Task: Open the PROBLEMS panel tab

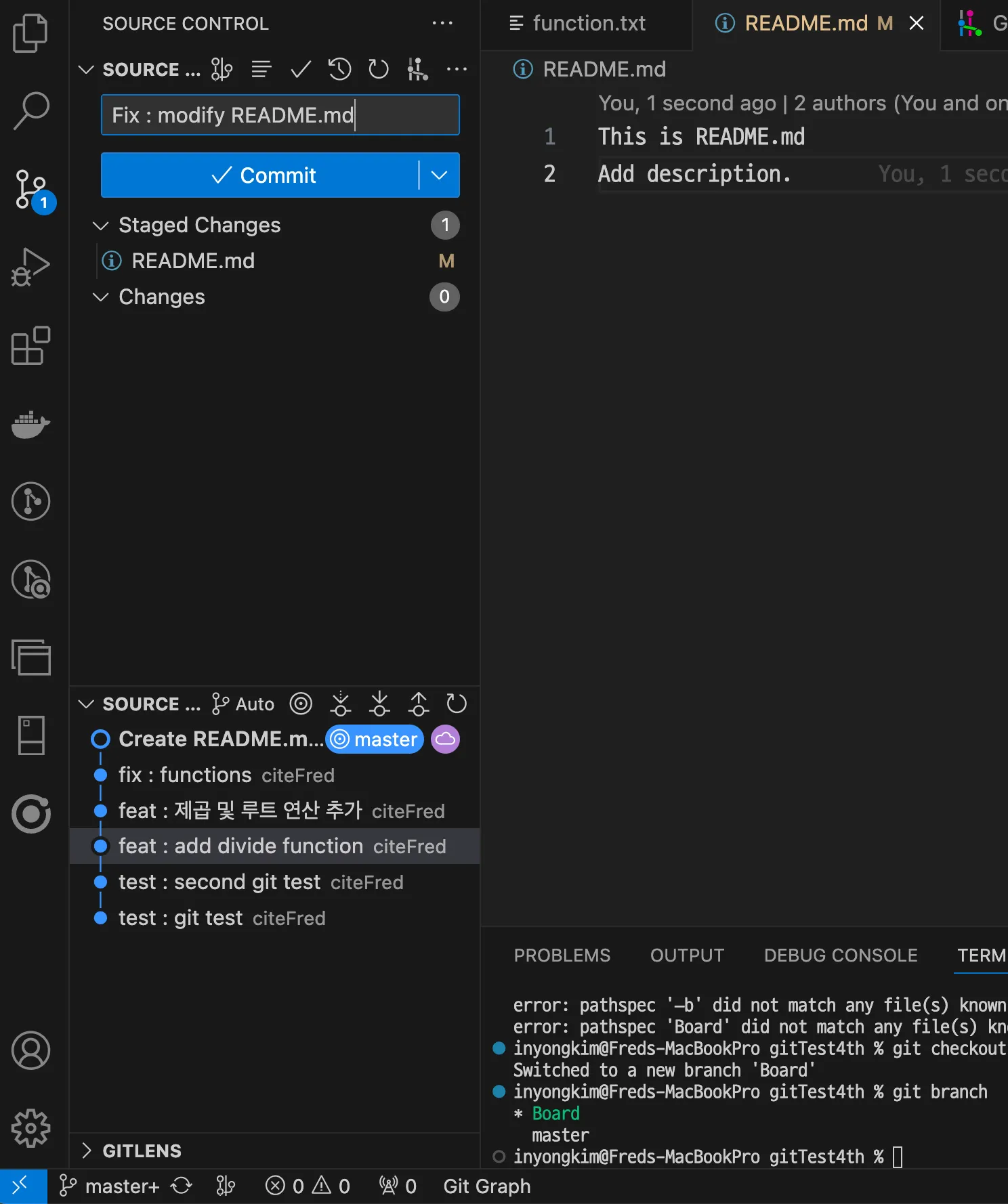Action: coord(562,955)
